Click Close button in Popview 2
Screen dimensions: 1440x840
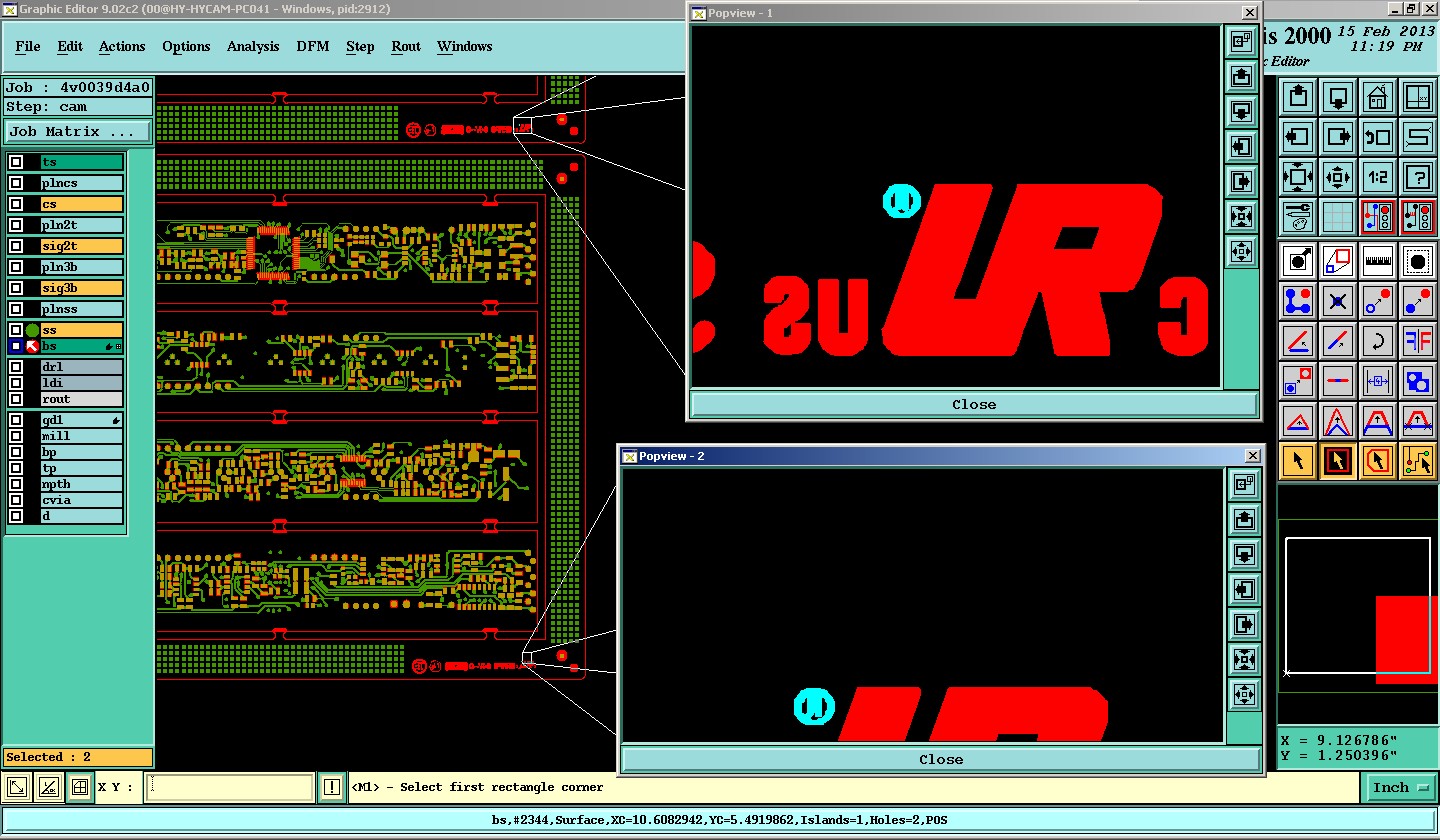pos(941,759)
